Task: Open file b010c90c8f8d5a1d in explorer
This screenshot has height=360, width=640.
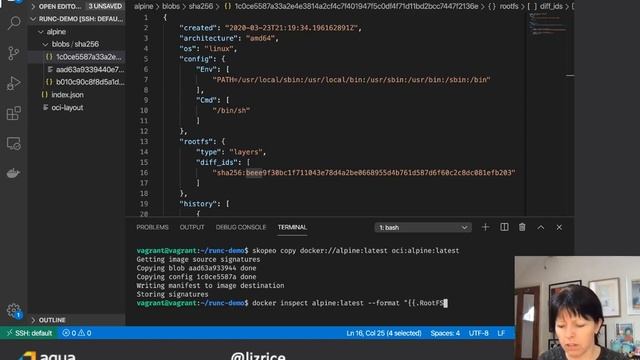Action: [90, 82]
